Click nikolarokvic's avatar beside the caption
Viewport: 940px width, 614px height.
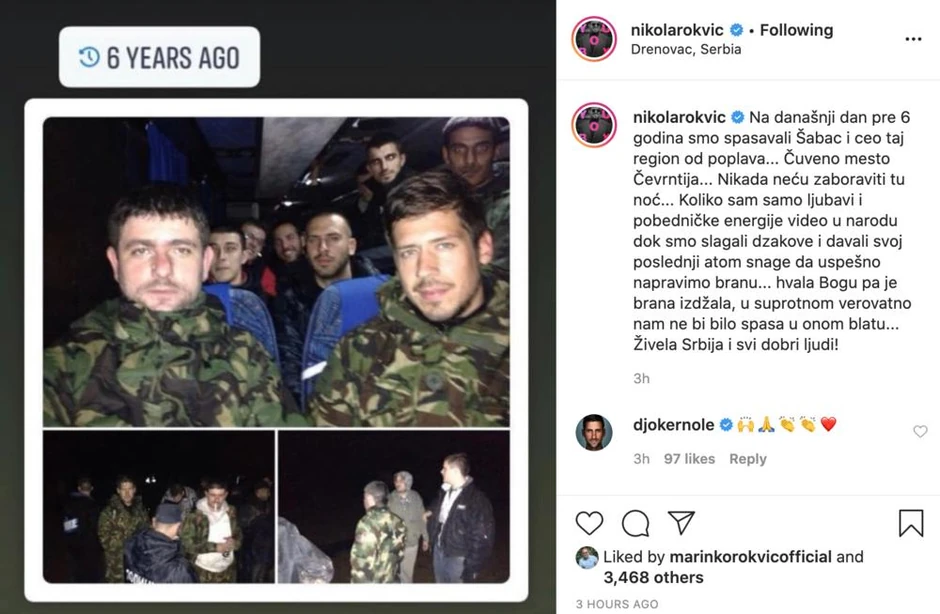[x=593, y=124]
